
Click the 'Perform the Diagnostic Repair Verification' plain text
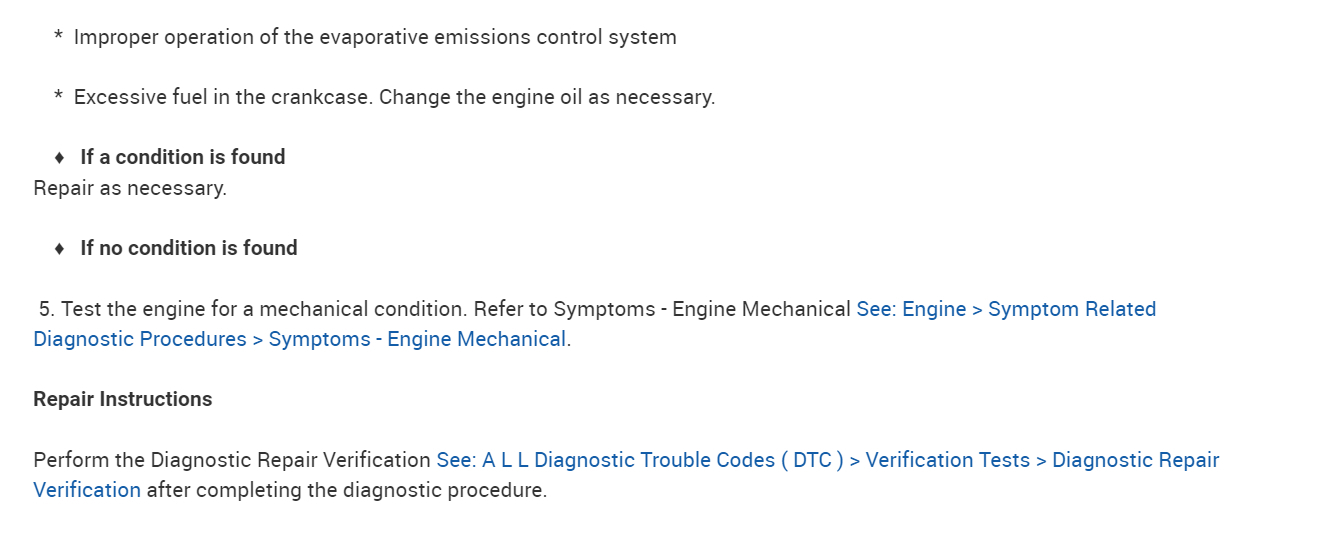point(231,460)
